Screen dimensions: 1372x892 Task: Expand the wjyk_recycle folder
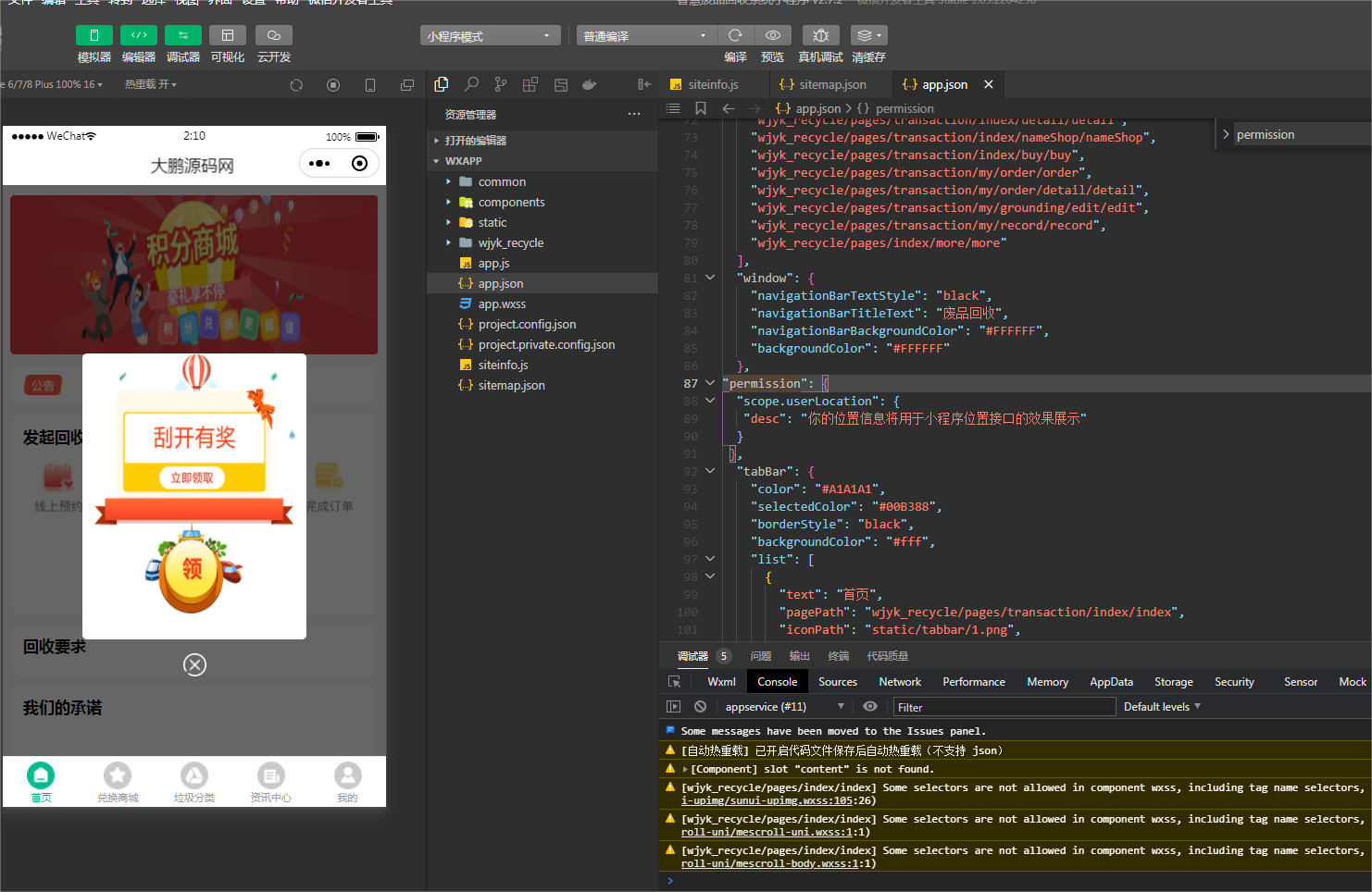[510, 243]
